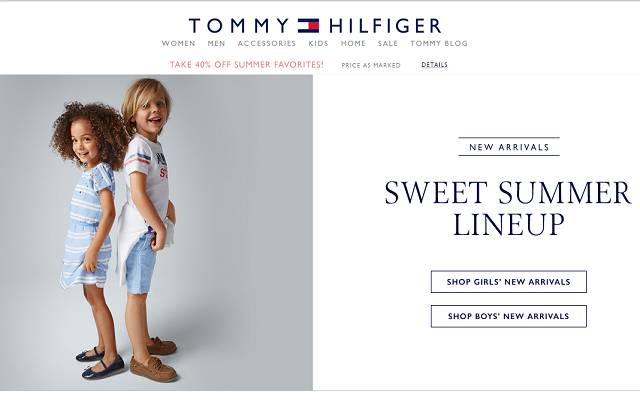Open the Kids menu

[x=318, y=43]
